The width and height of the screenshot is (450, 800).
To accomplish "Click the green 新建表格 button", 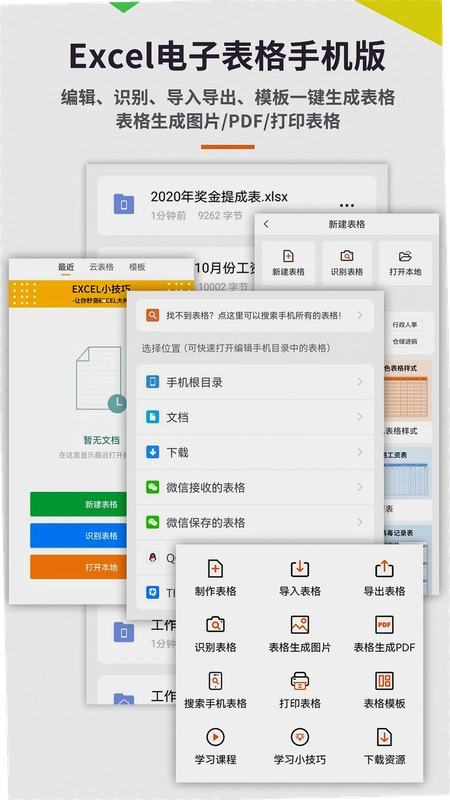I will pos(79,504).
